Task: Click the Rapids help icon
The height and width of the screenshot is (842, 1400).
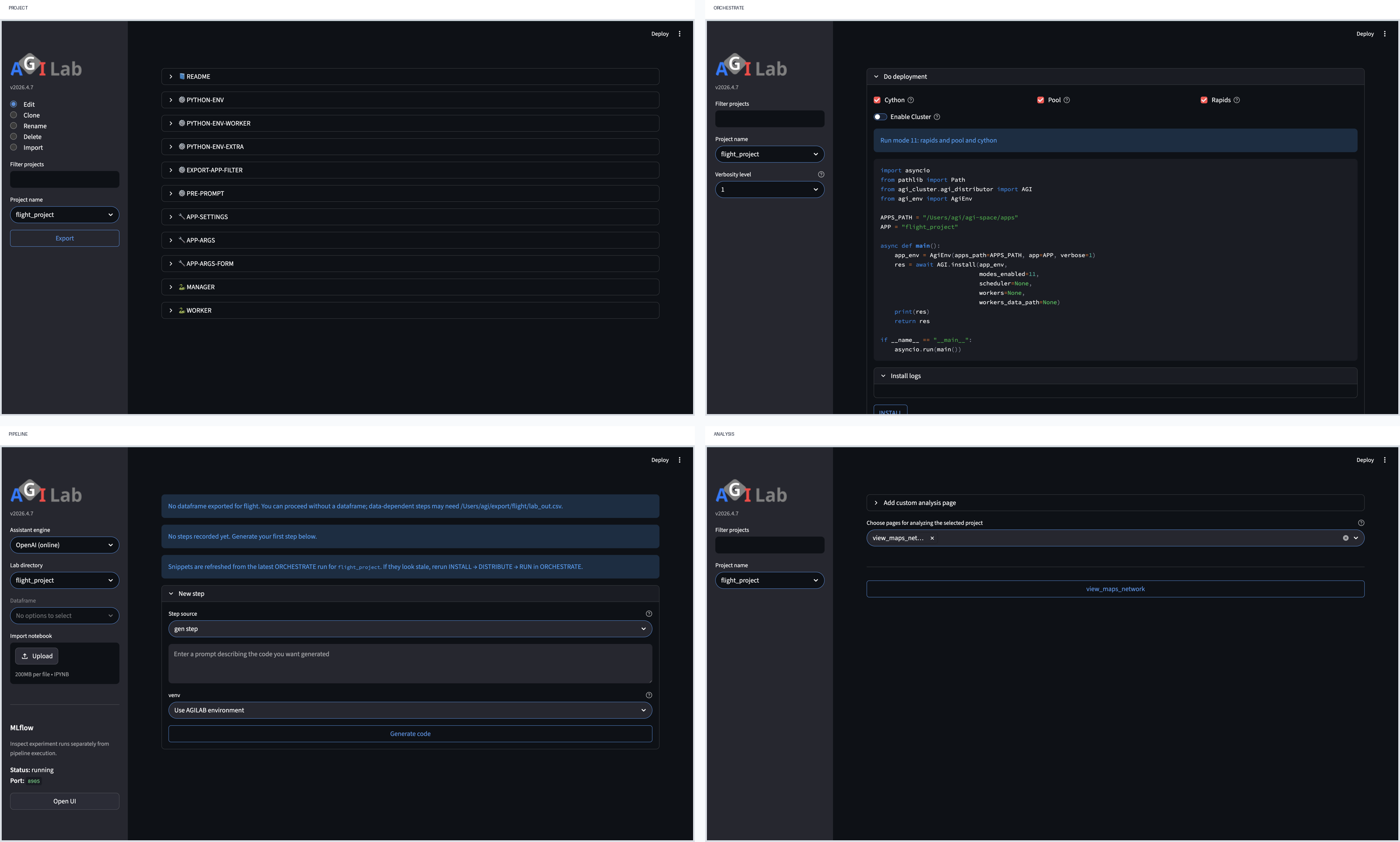Action: (1237, 100)
